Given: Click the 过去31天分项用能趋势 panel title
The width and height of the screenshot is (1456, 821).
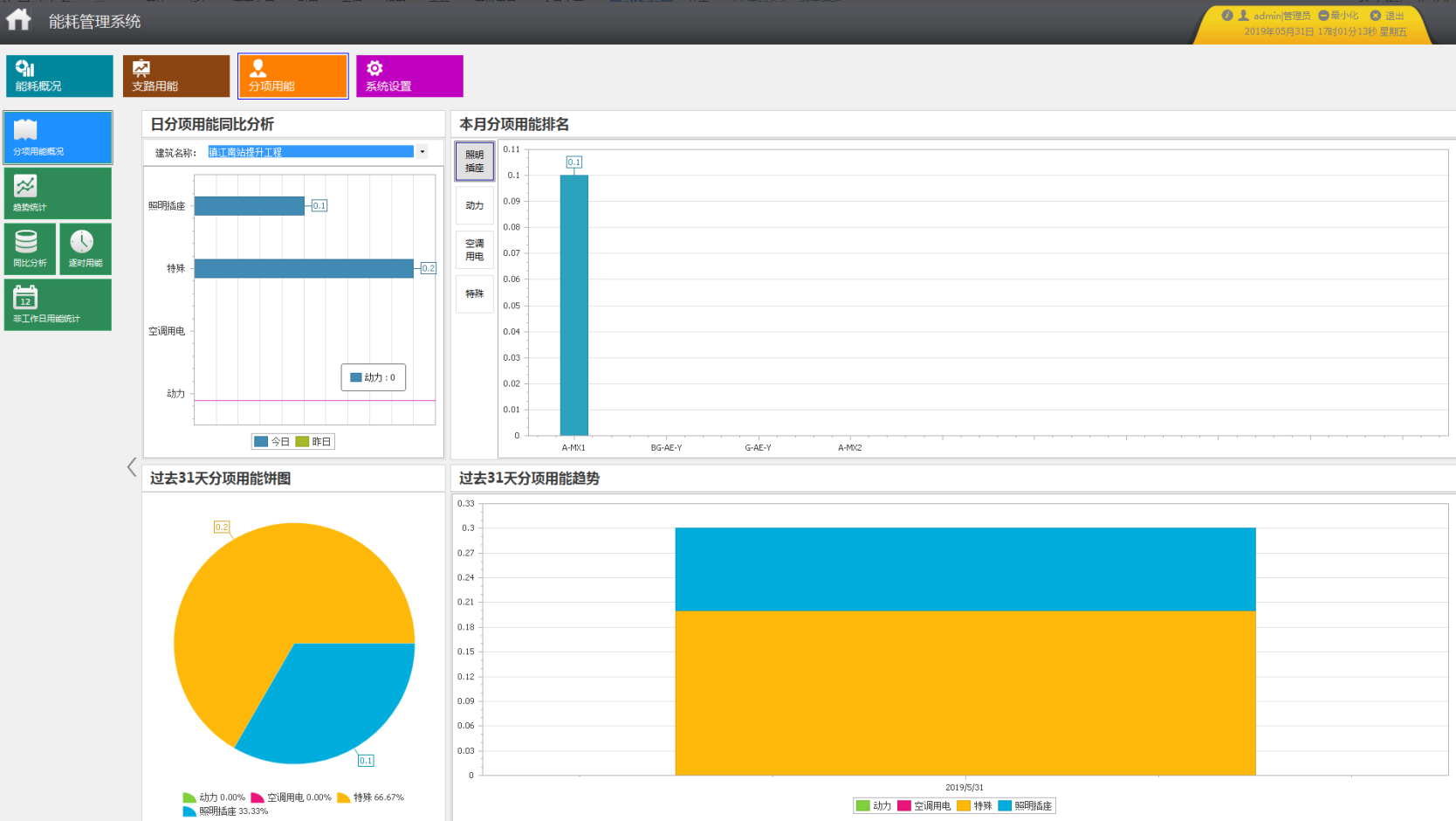Looking at the screenshot, I should [x=529, y=479].
